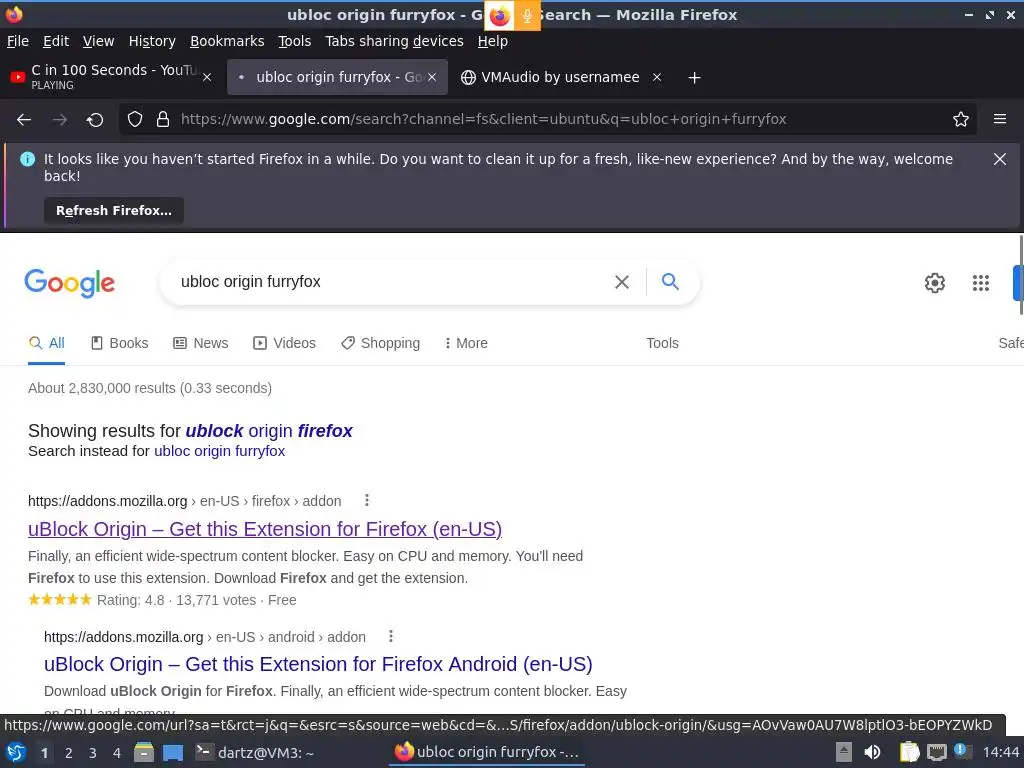The image size is (1024, 768).
Task: Select Firefox taskbar window entry
Action: pos(487,752)
